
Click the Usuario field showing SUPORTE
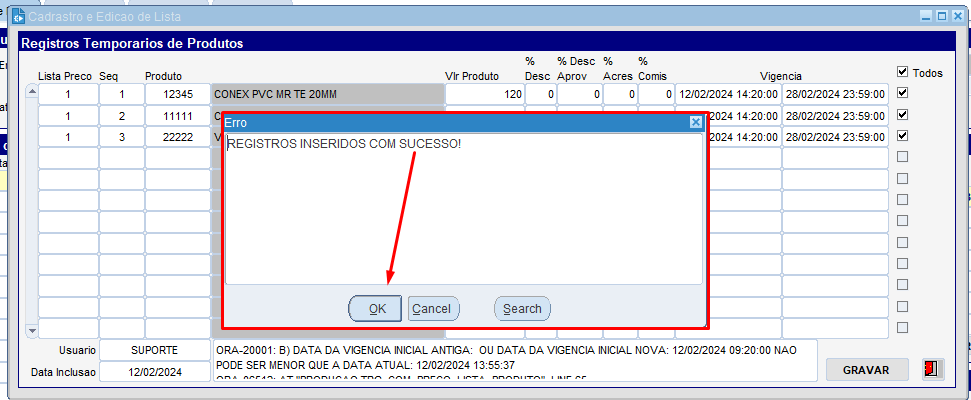[x=155, y=350]
